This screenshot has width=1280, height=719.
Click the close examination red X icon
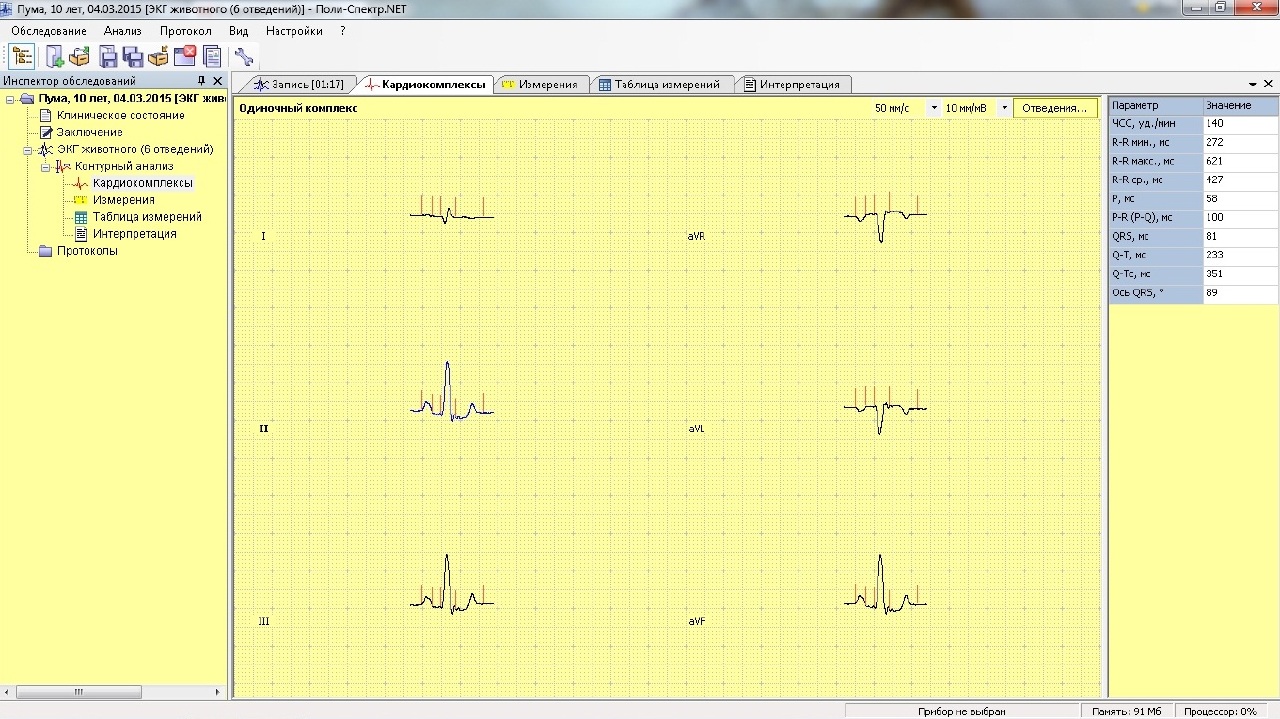(x=185, y=57)
